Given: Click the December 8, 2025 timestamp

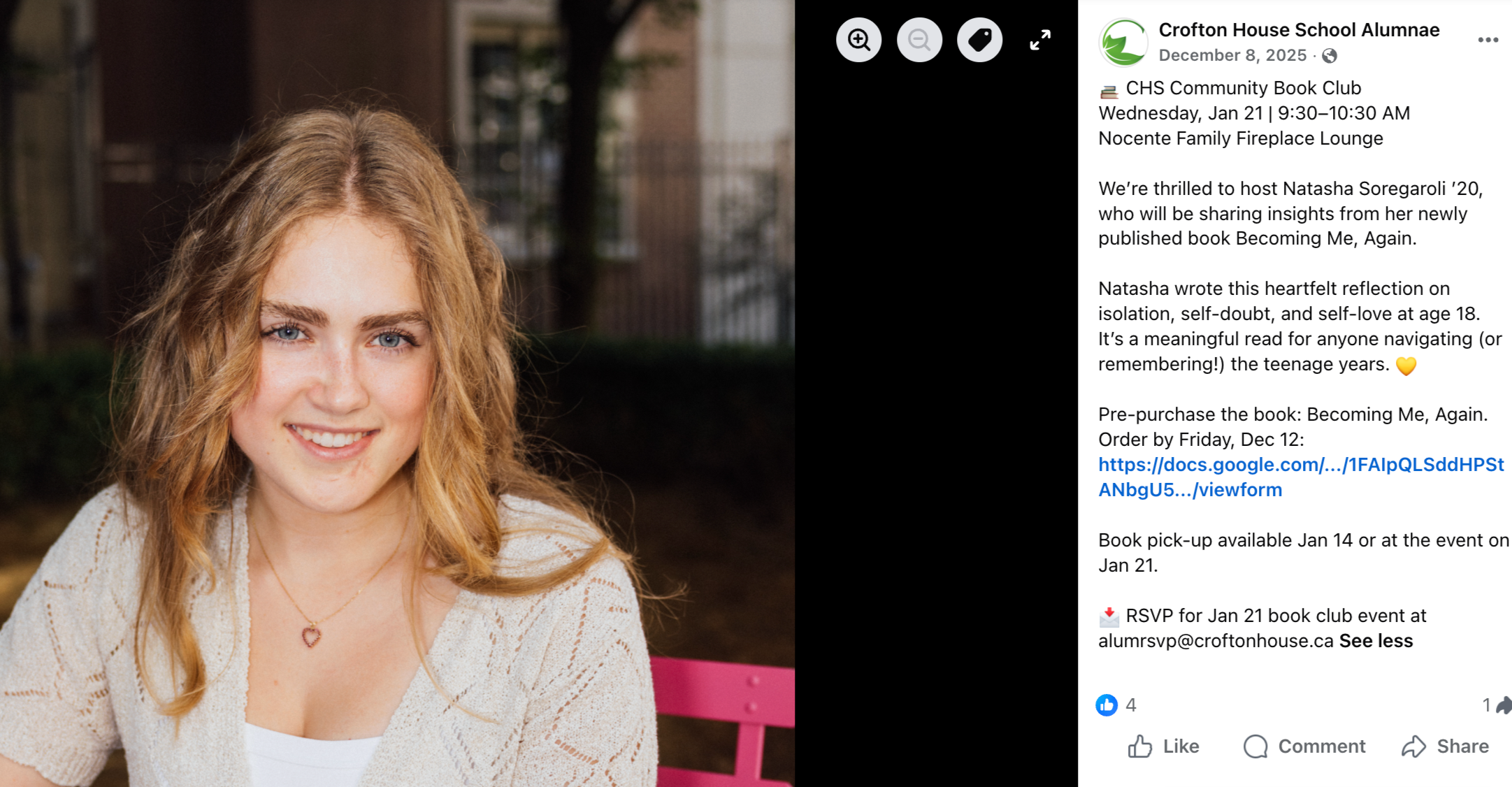Looking at the screenshot, I should coord(1232,56).
